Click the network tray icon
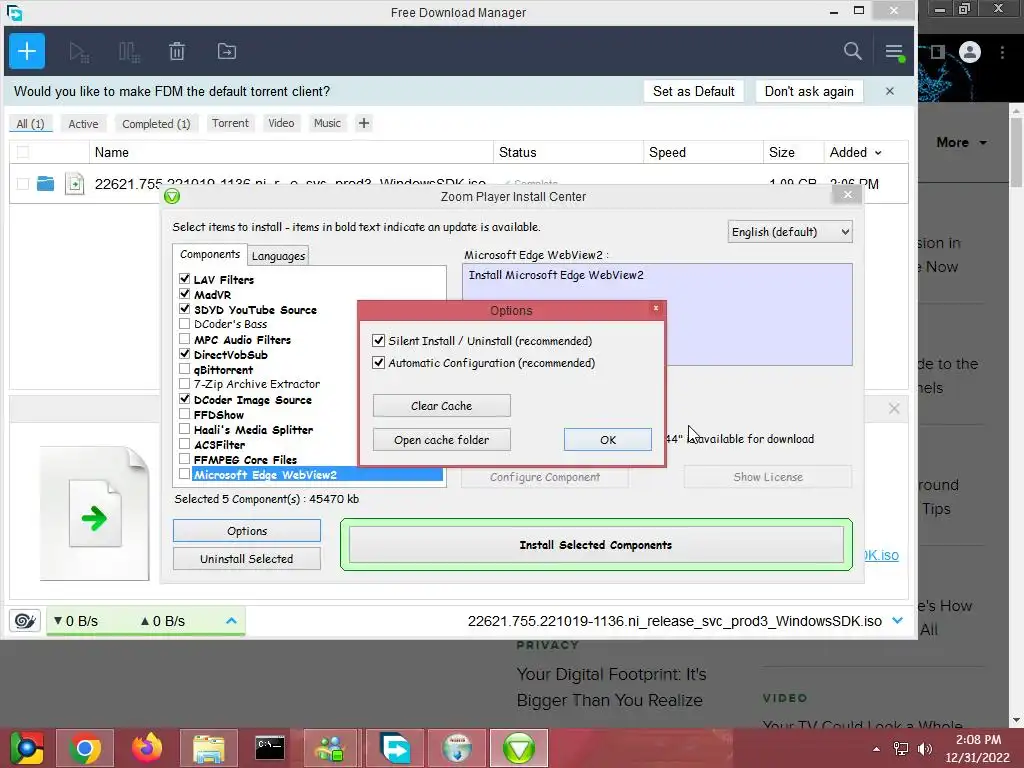Screen dimensions: 1024x768 [901, 749]
